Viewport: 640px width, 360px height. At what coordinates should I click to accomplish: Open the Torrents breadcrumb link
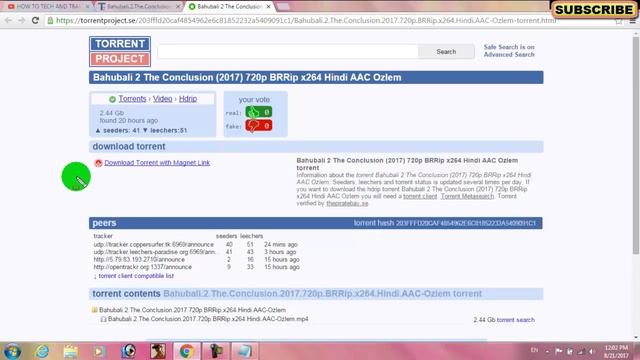[x=132, y=99]
